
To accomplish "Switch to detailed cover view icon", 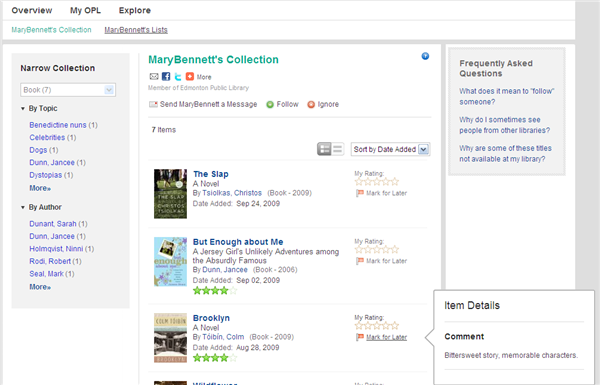I will pos(324,149).
